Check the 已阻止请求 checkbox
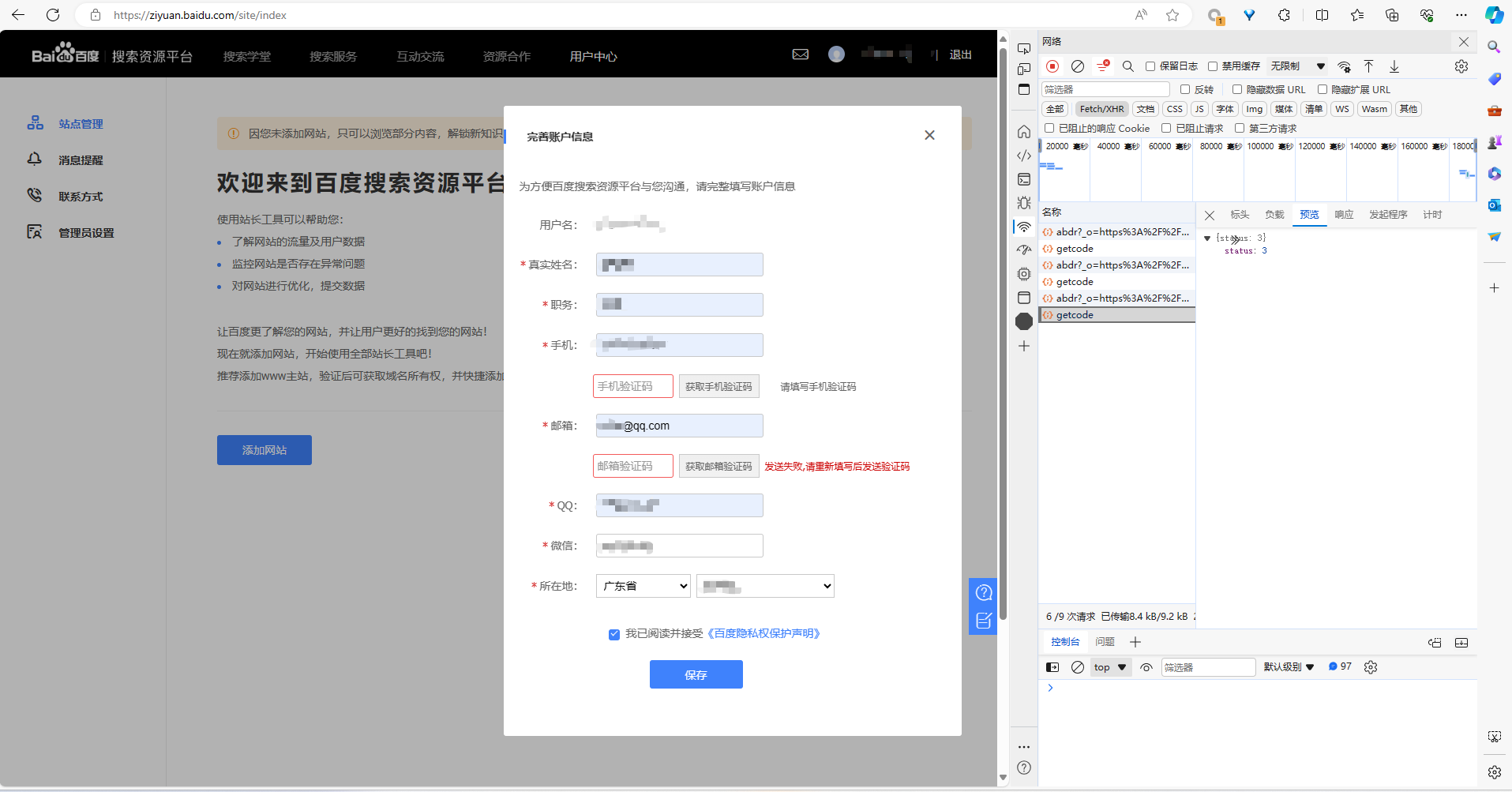The height and width of the screenshot is (792, 1512). [x=1166, y=128]
